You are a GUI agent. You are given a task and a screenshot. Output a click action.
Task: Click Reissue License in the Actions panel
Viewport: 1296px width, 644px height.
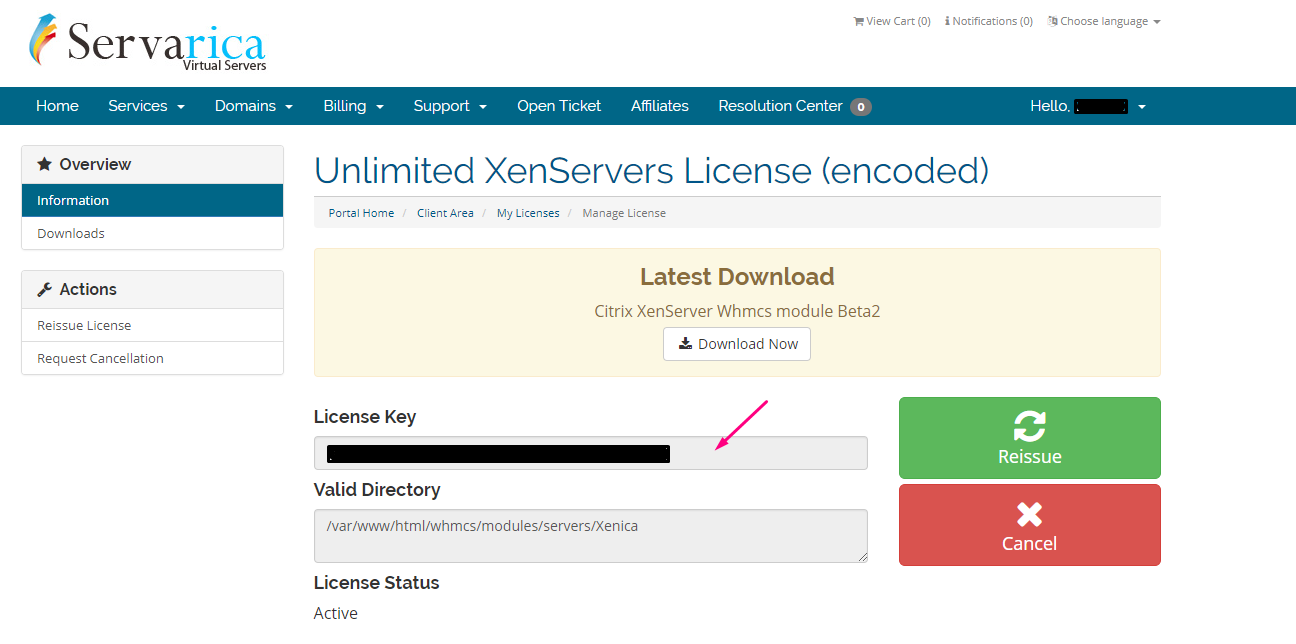coord(152,325)
